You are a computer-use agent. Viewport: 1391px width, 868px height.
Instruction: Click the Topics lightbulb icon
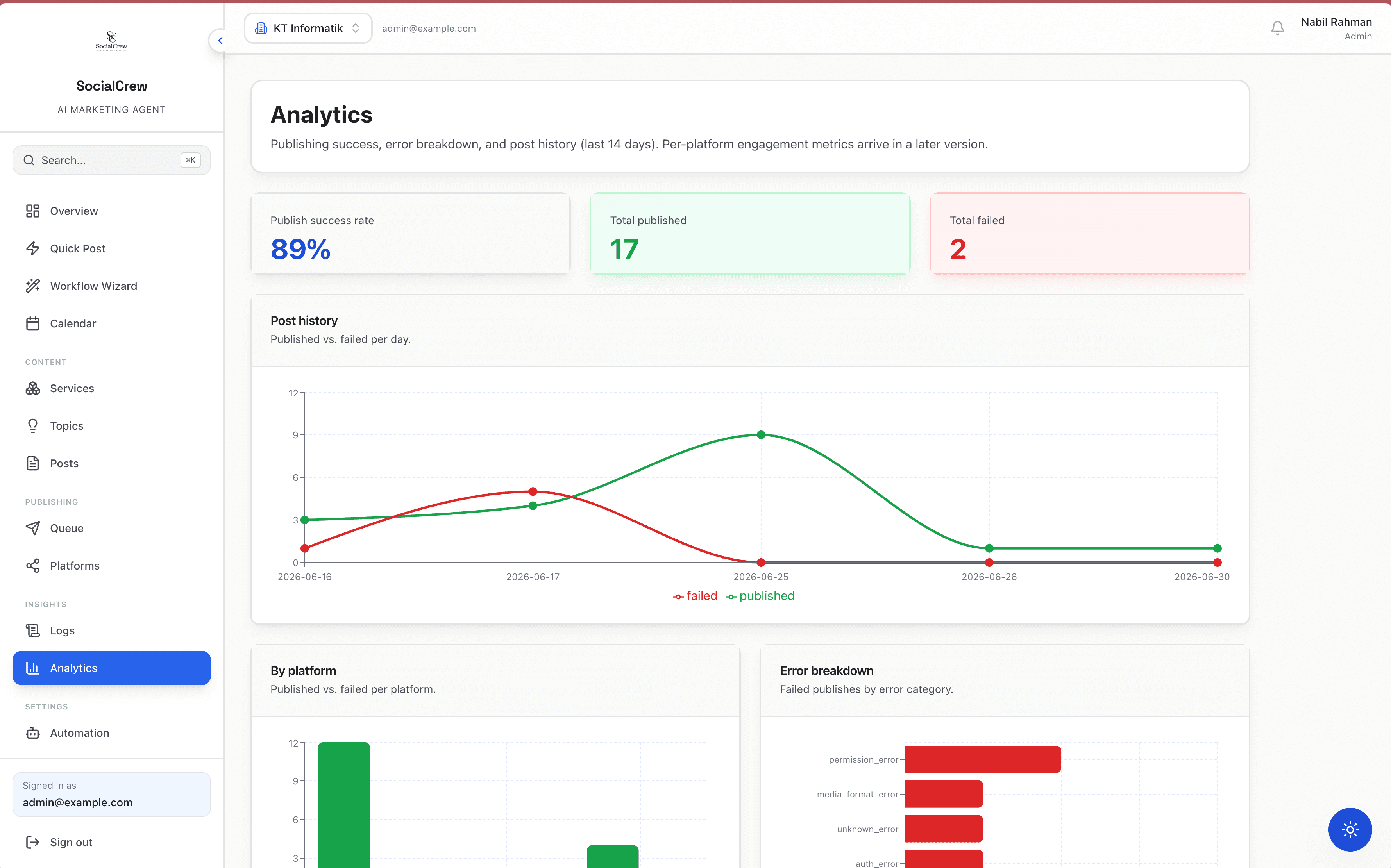[x=33, y=425]
